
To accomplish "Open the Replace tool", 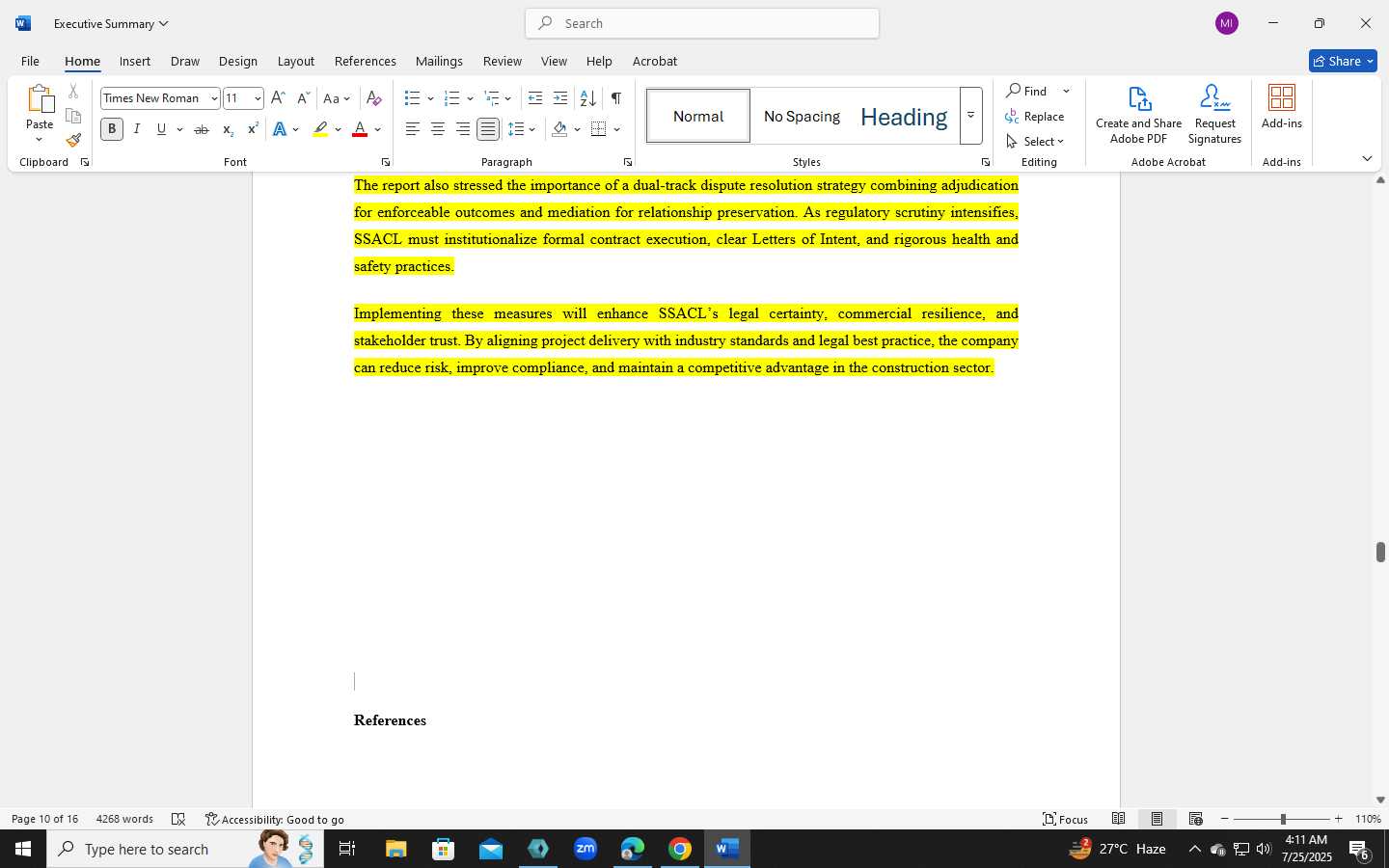I will tap(1035, 116).
